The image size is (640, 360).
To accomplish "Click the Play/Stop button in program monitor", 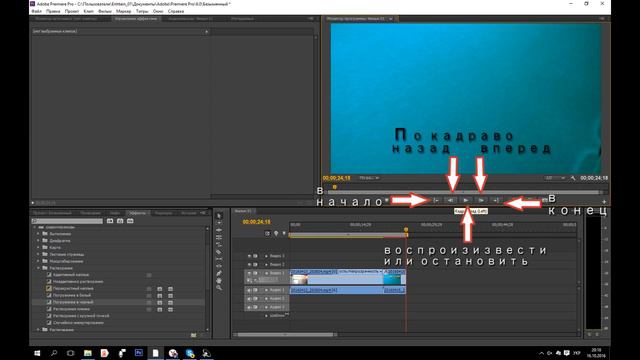I will [x=466, y=200].
